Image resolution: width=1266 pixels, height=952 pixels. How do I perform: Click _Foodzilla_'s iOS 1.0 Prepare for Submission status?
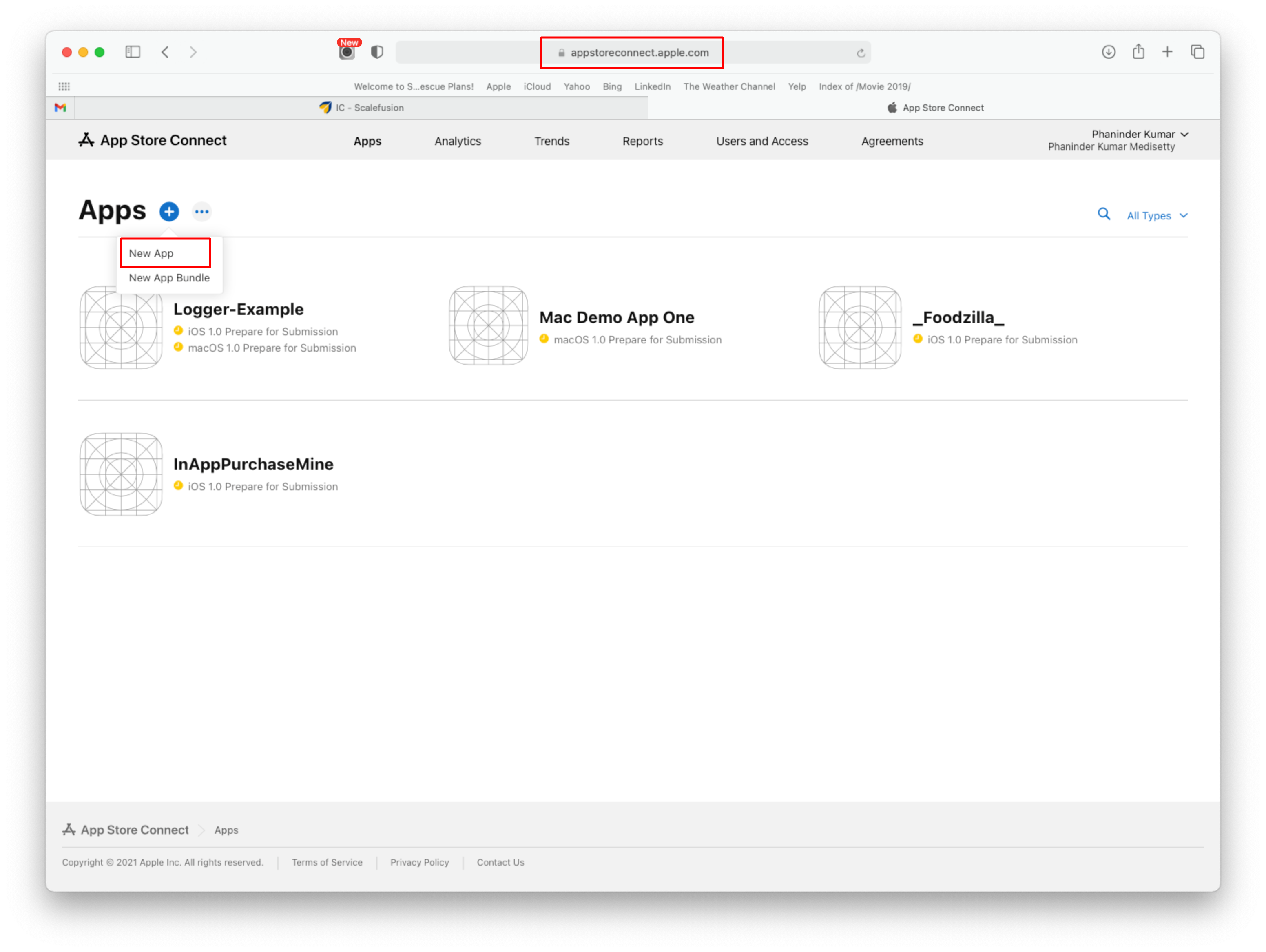[x=1002, y=340]
